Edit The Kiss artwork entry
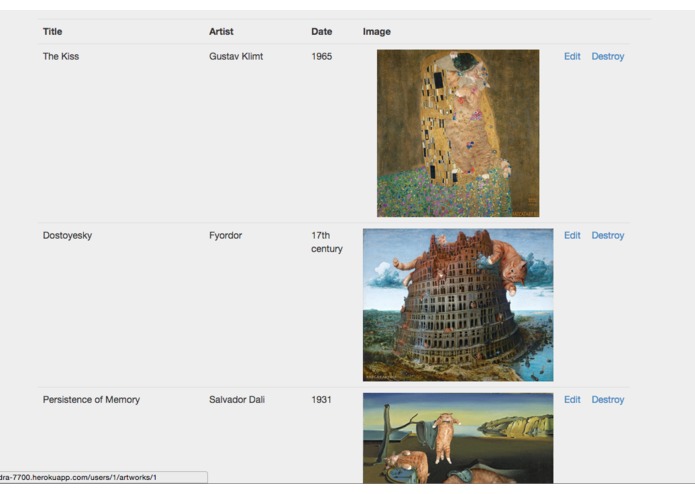695x494 pixels. [x=572, y=56]
